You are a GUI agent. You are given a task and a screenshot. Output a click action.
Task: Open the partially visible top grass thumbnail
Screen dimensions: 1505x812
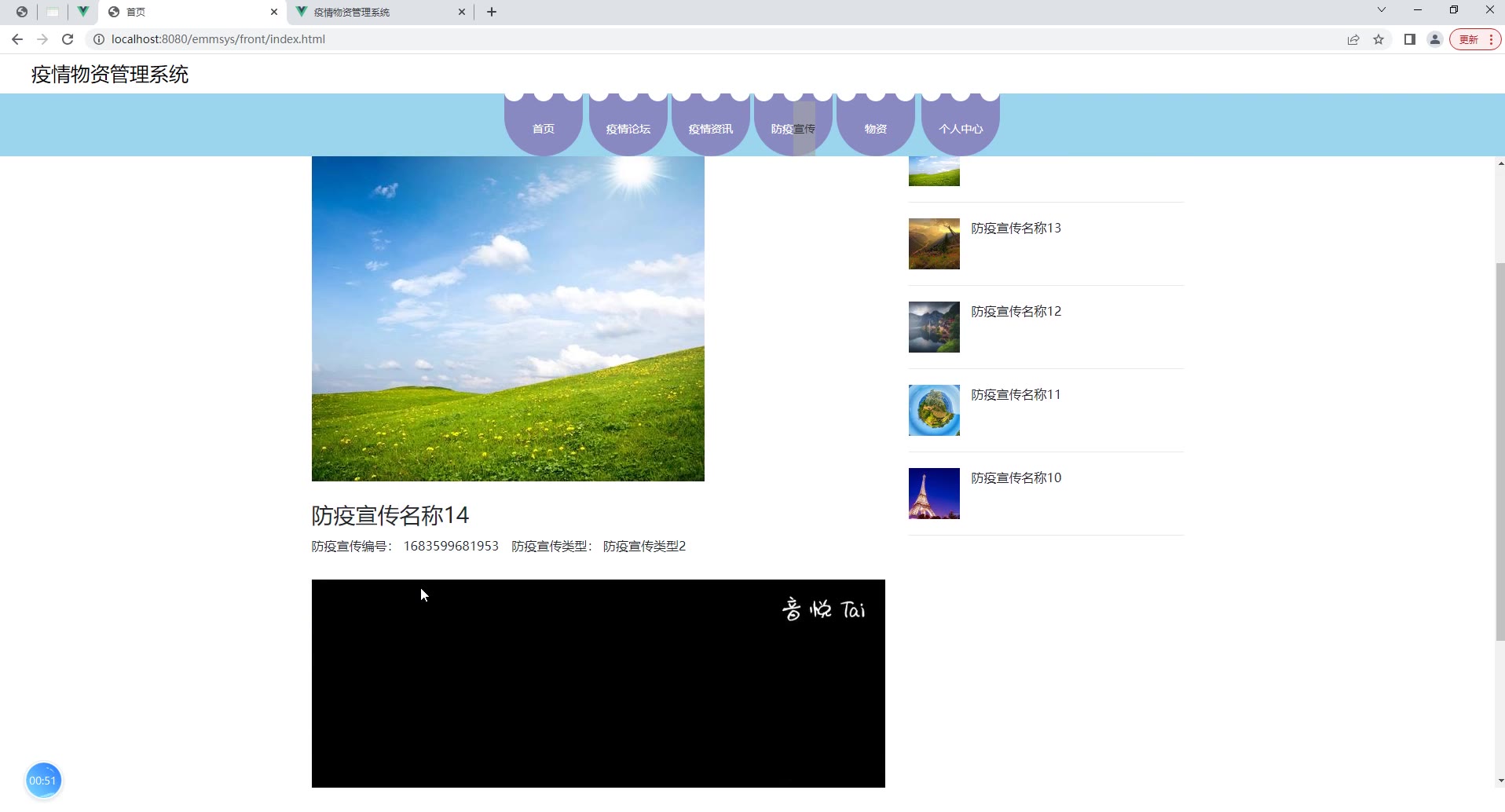934,171
